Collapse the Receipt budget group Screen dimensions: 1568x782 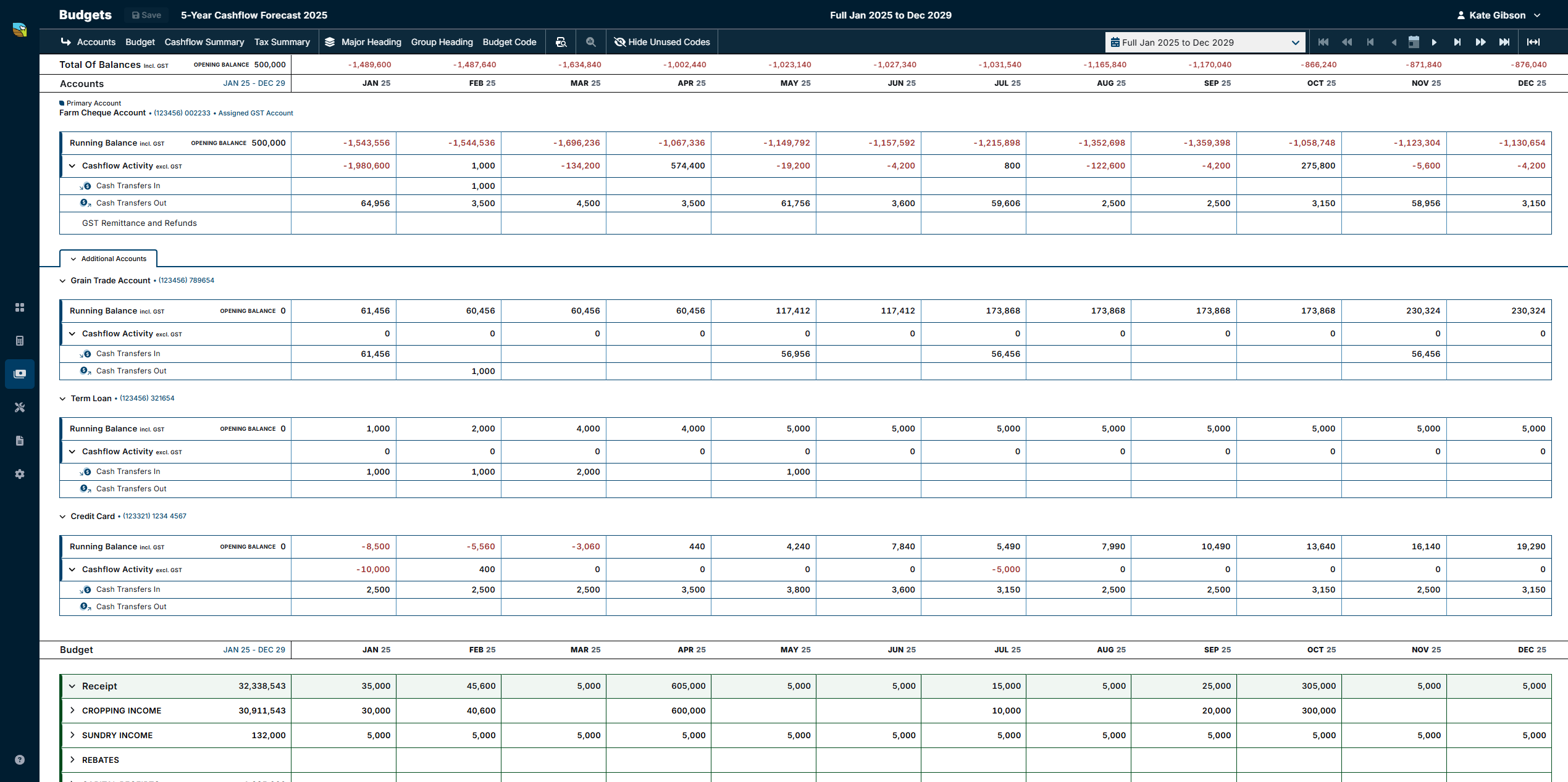tap(72, 686)
